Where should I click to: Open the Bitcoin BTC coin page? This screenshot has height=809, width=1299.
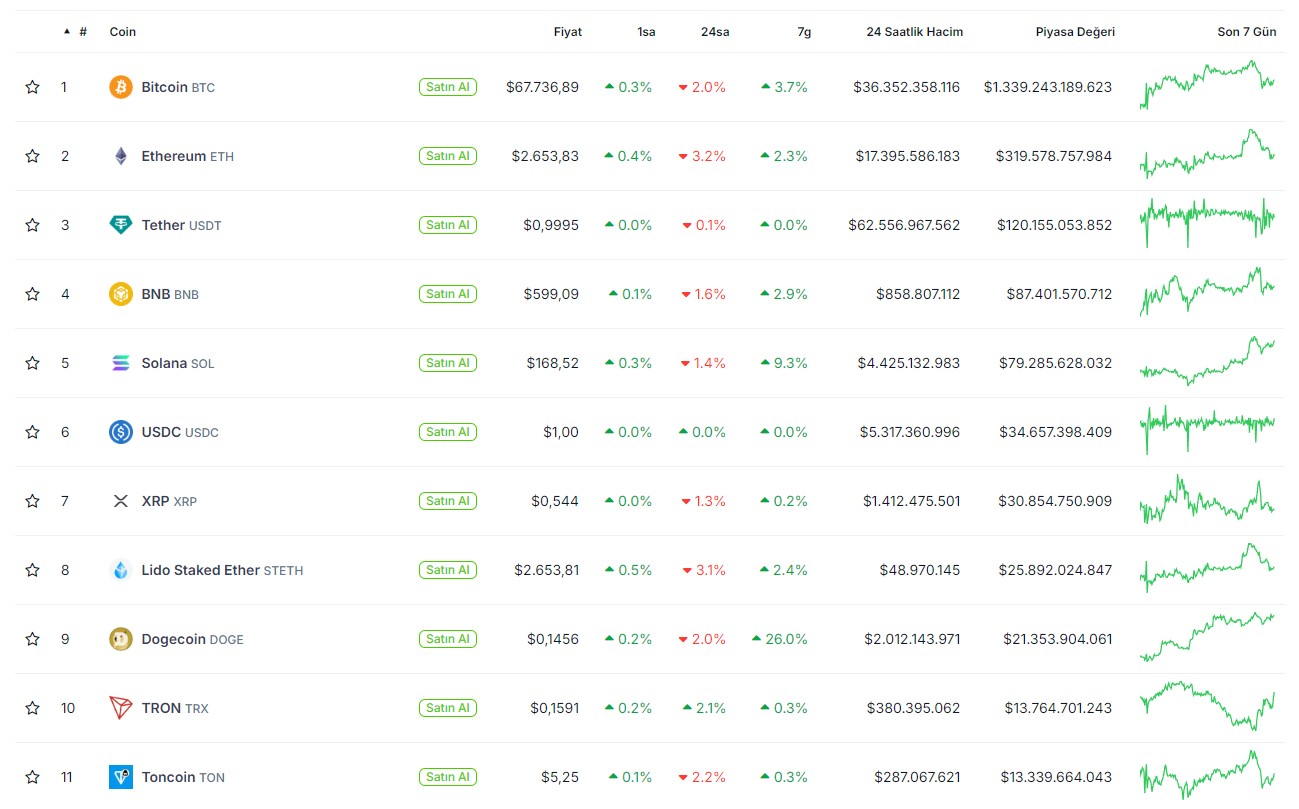[x=178, y=87]
